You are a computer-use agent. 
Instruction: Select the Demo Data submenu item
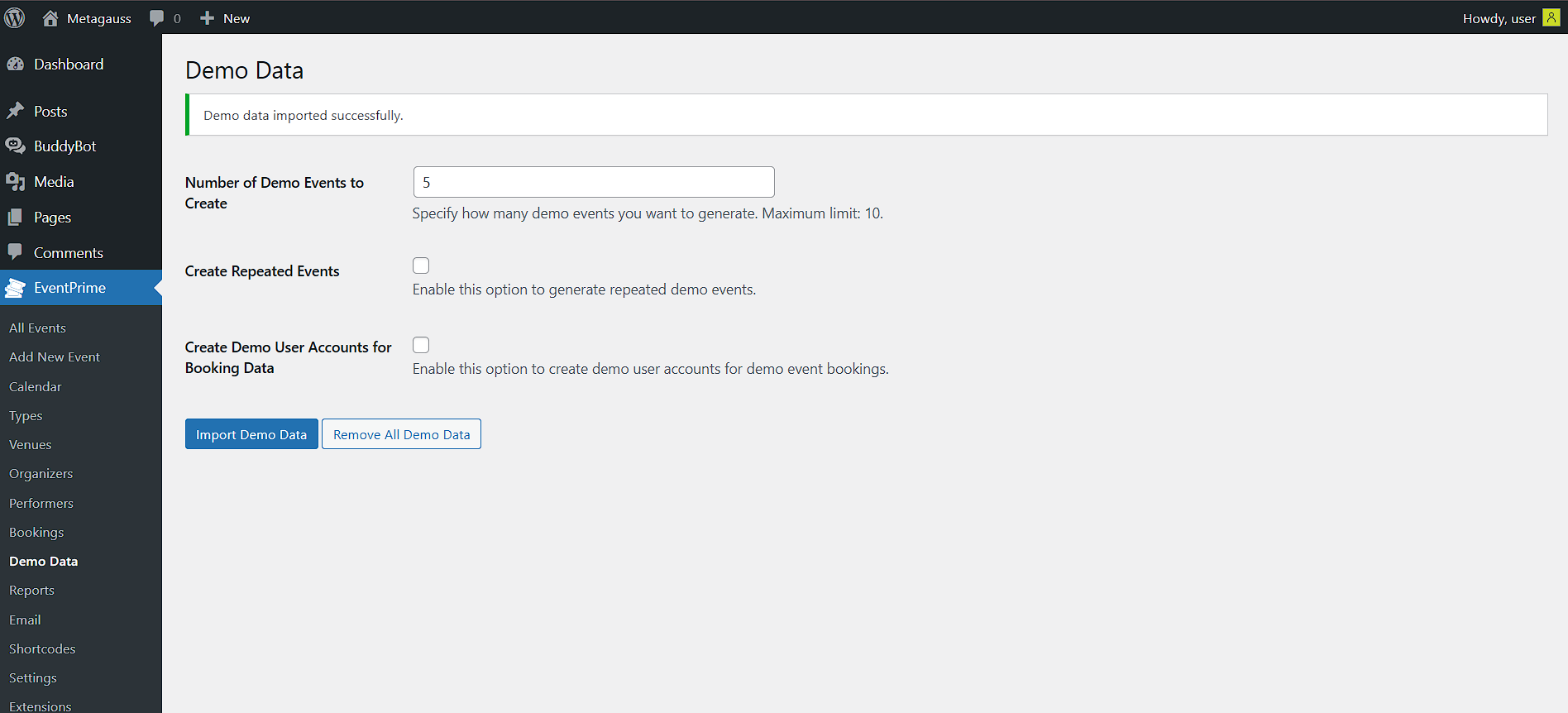(x=44, y=562)
